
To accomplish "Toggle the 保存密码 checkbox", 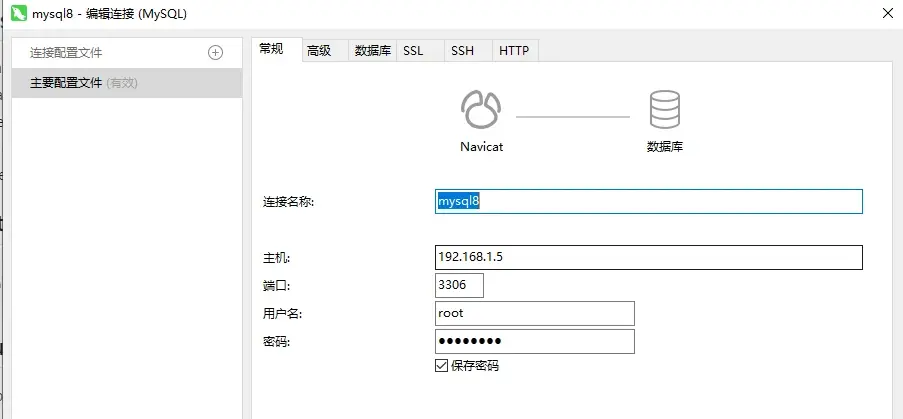I will pos(442,366).
